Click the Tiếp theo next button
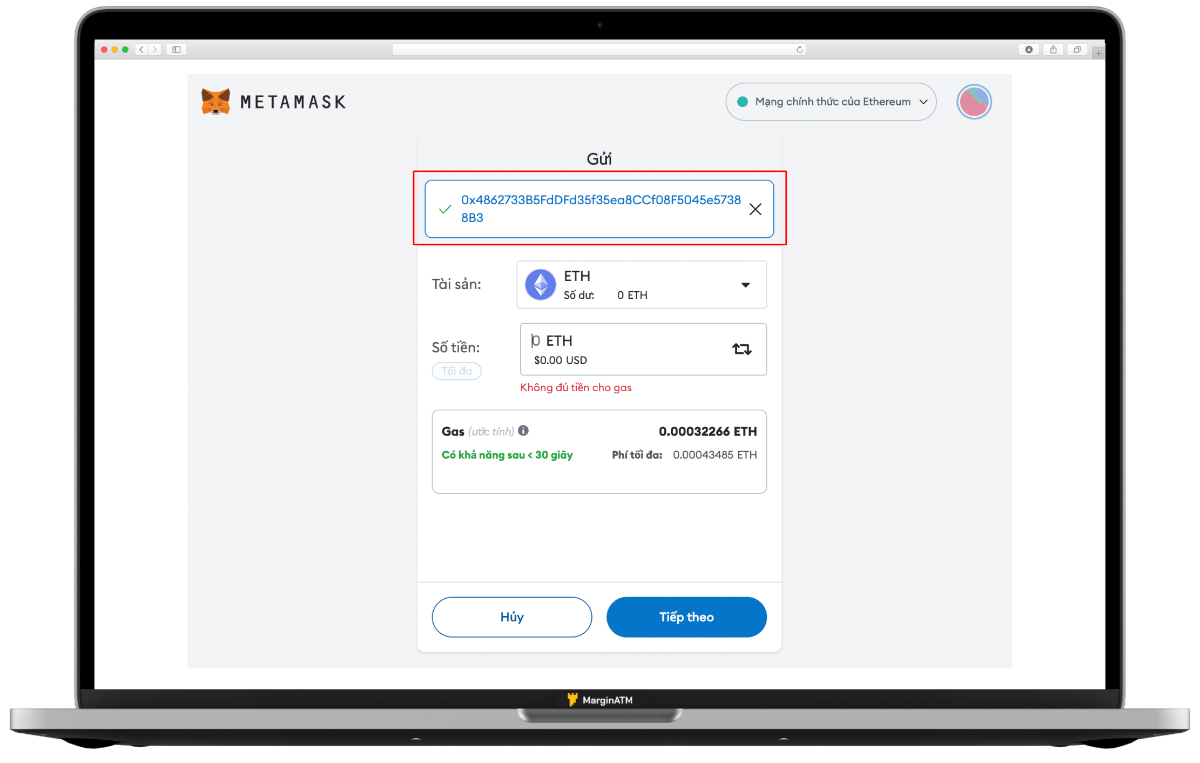The image size is (1200, 763). pyautogui.click(x=686, y=617)
